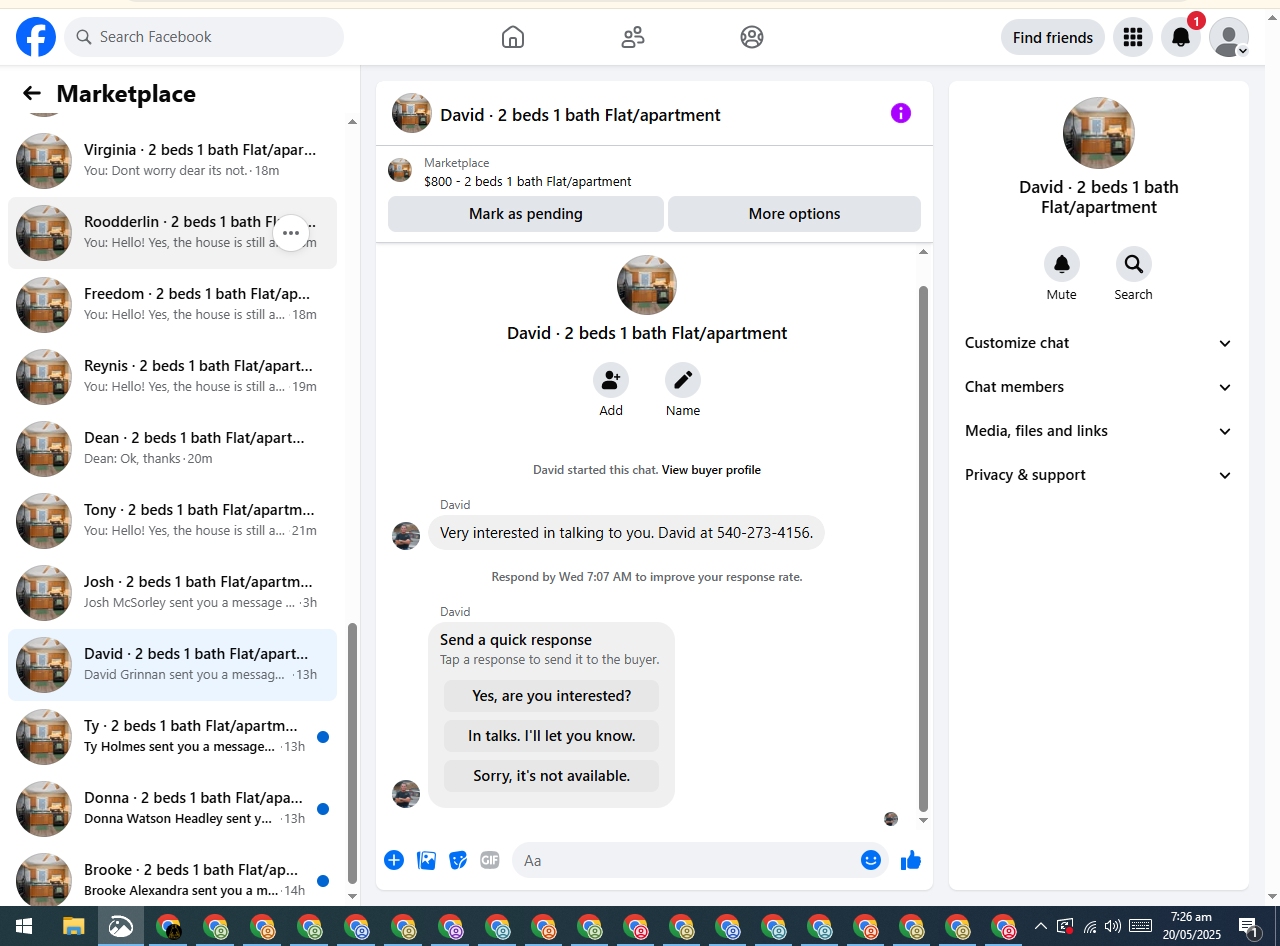Click Mark as pending button
Screen dimensions: 1280x946
click(526, 214)
